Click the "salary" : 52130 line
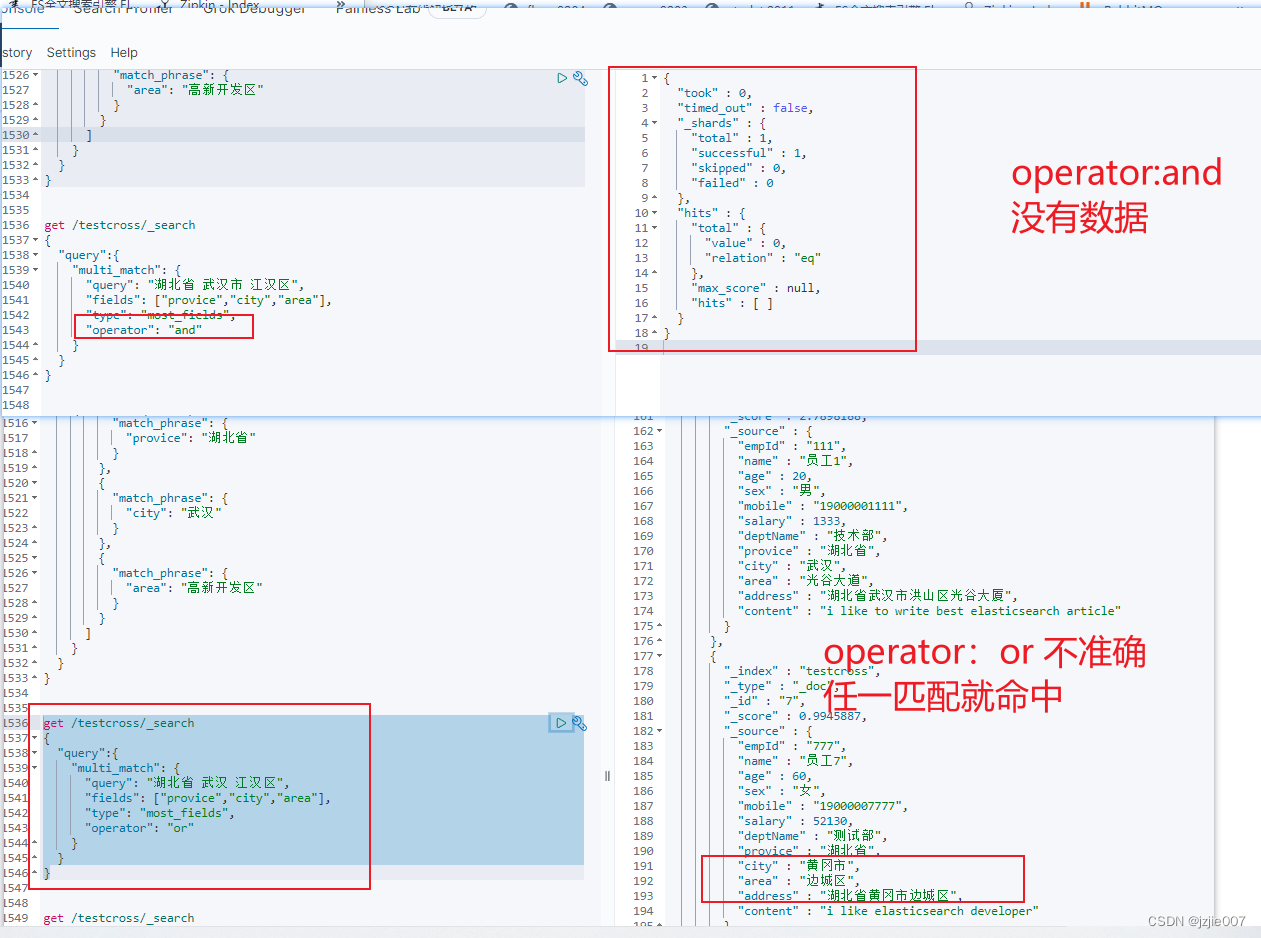 (x=796, y=821)
